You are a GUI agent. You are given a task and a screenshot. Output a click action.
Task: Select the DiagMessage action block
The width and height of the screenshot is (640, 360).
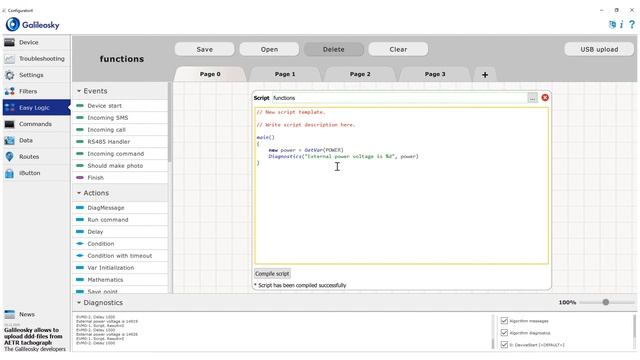click(x=120, y=208)
